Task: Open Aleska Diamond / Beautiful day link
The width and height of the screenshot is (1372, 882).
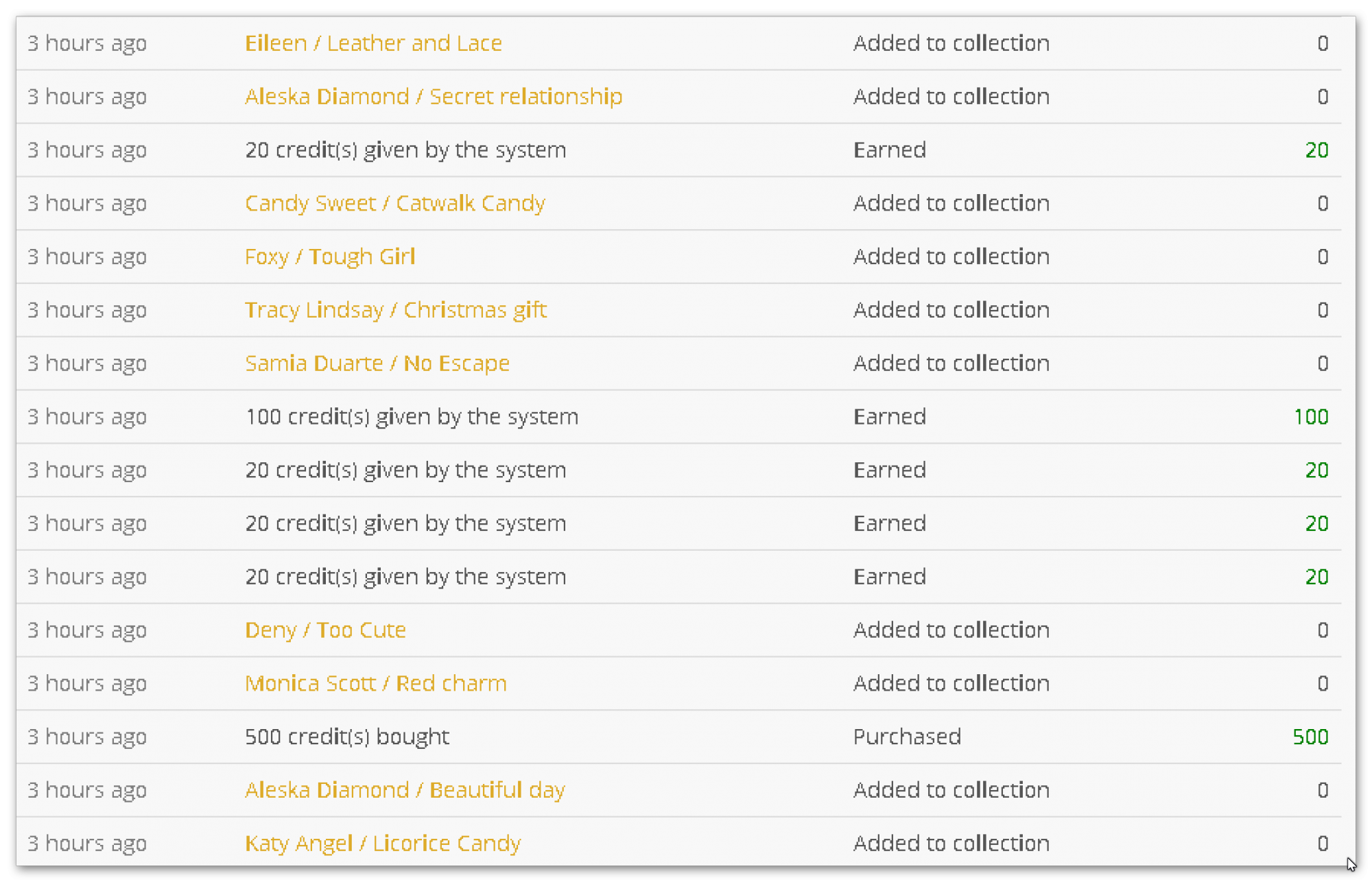Action: (x=405, y=790)
